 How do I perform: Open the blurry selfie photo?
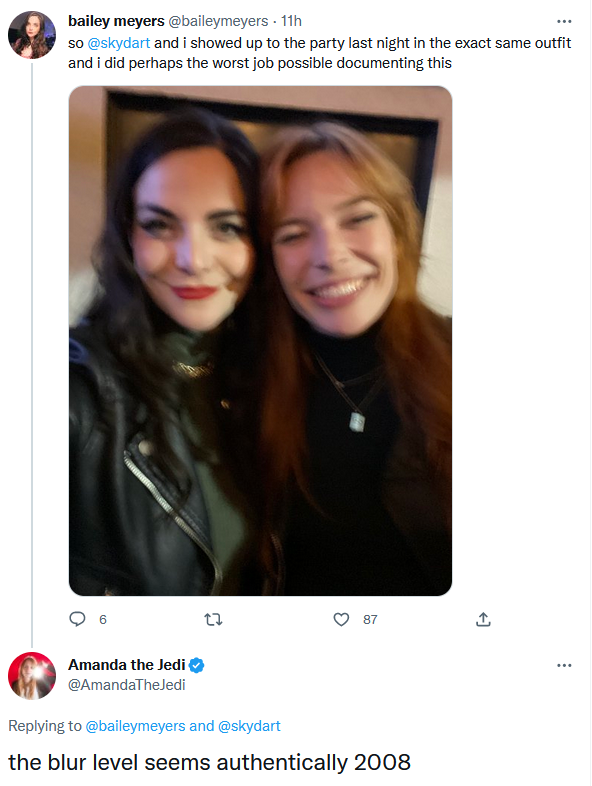coord(260,341)
